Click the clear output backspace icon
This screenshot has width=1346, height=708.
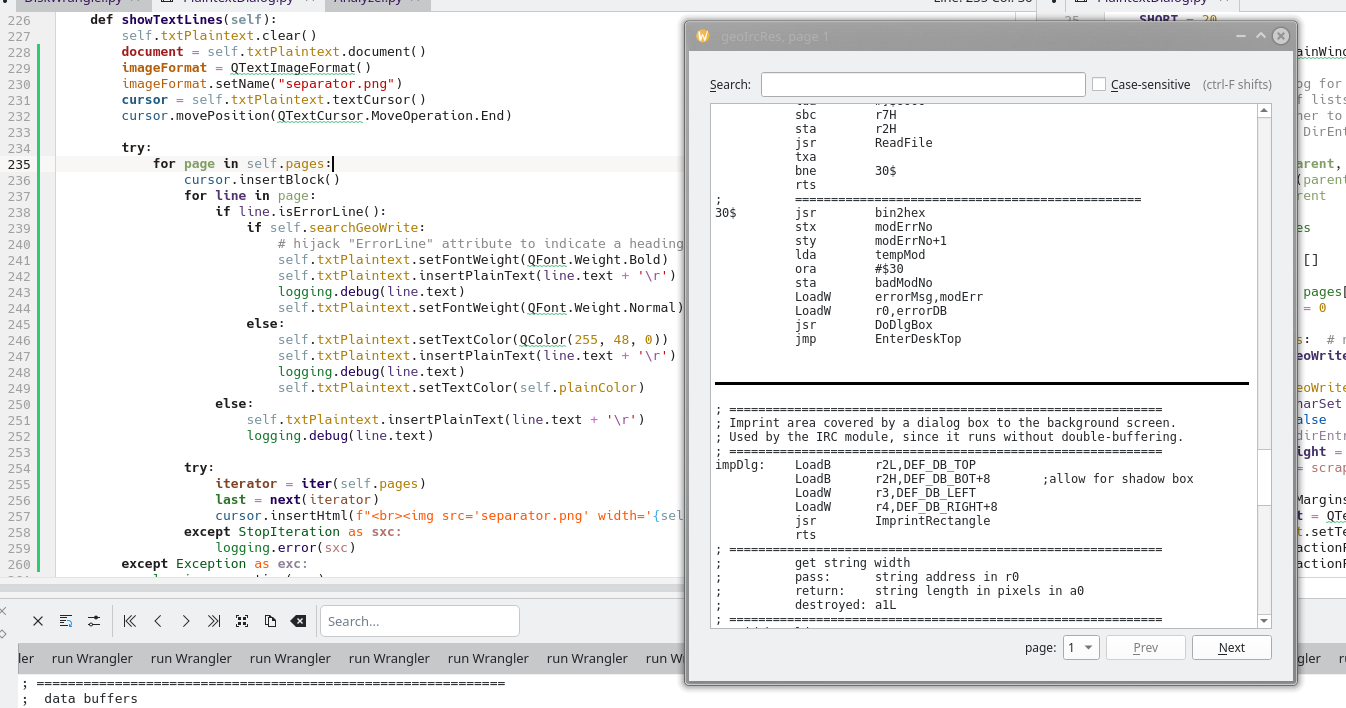tap(298, 621)
